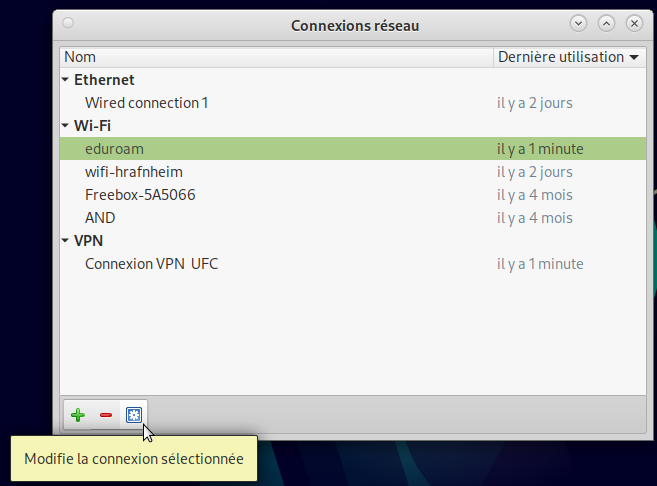Select Connexion VPN UFC entry

151,264
